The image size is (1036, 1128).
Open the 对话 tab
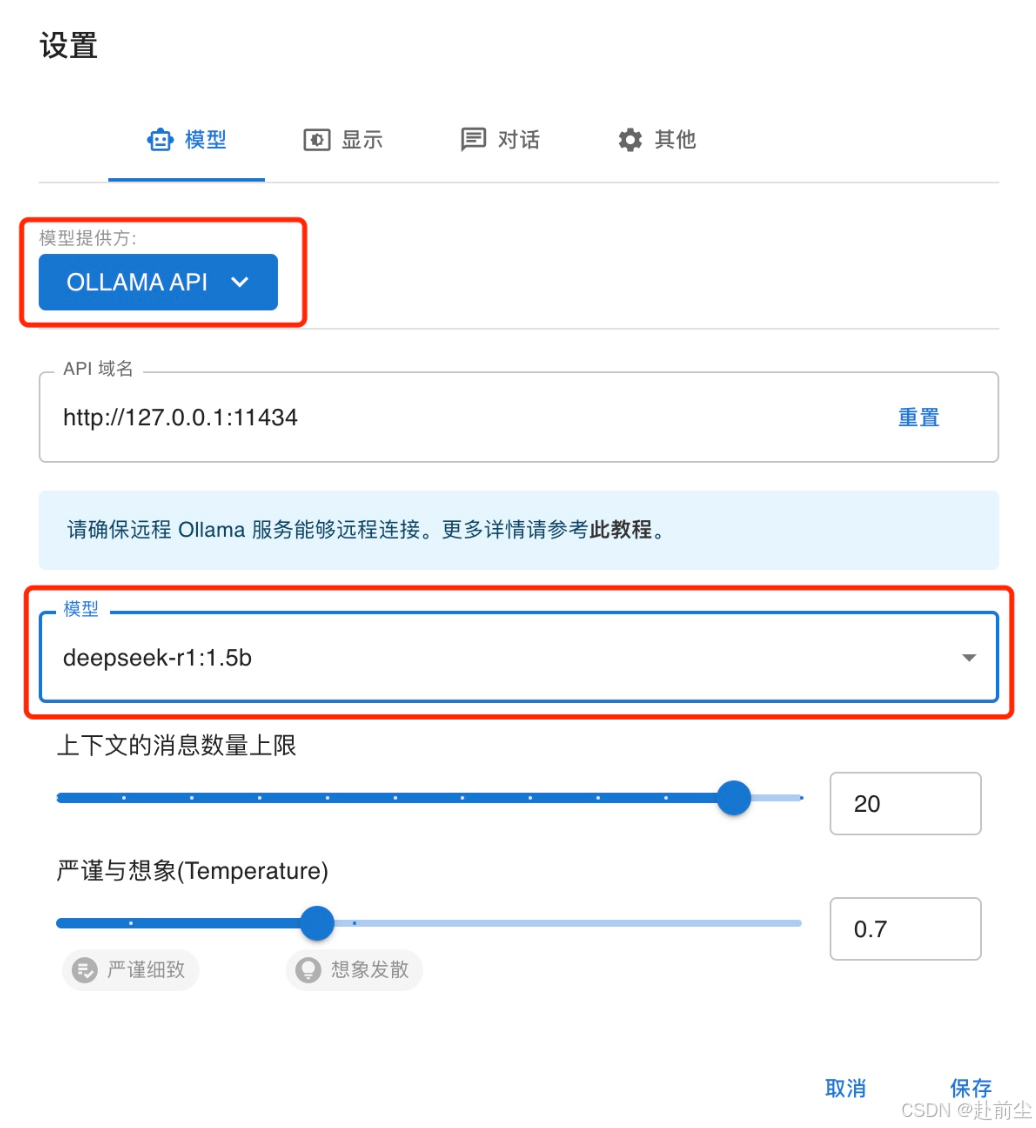(500, 140)
